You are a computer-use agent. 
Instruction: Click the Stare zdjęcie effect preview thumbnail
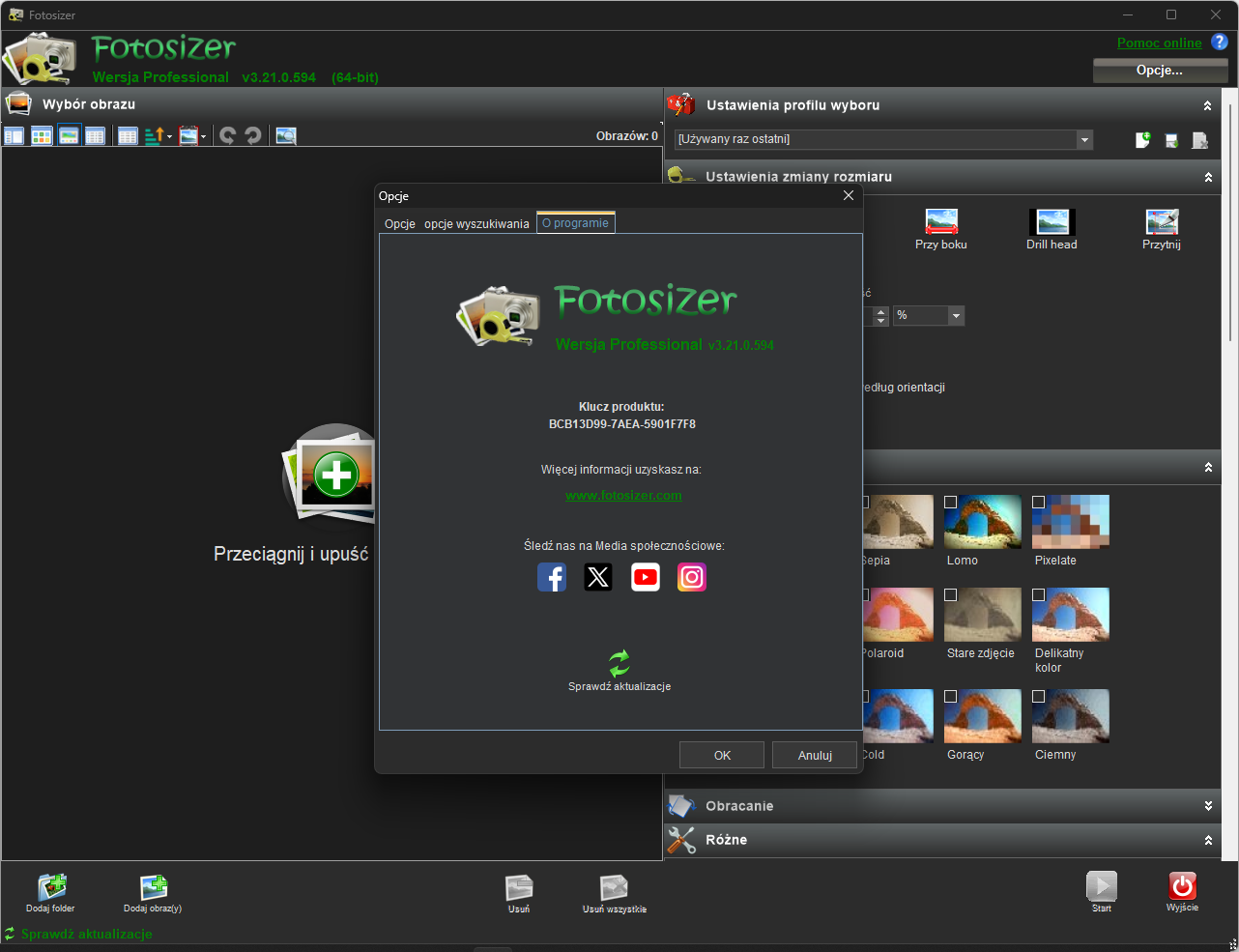coord(983,615)
